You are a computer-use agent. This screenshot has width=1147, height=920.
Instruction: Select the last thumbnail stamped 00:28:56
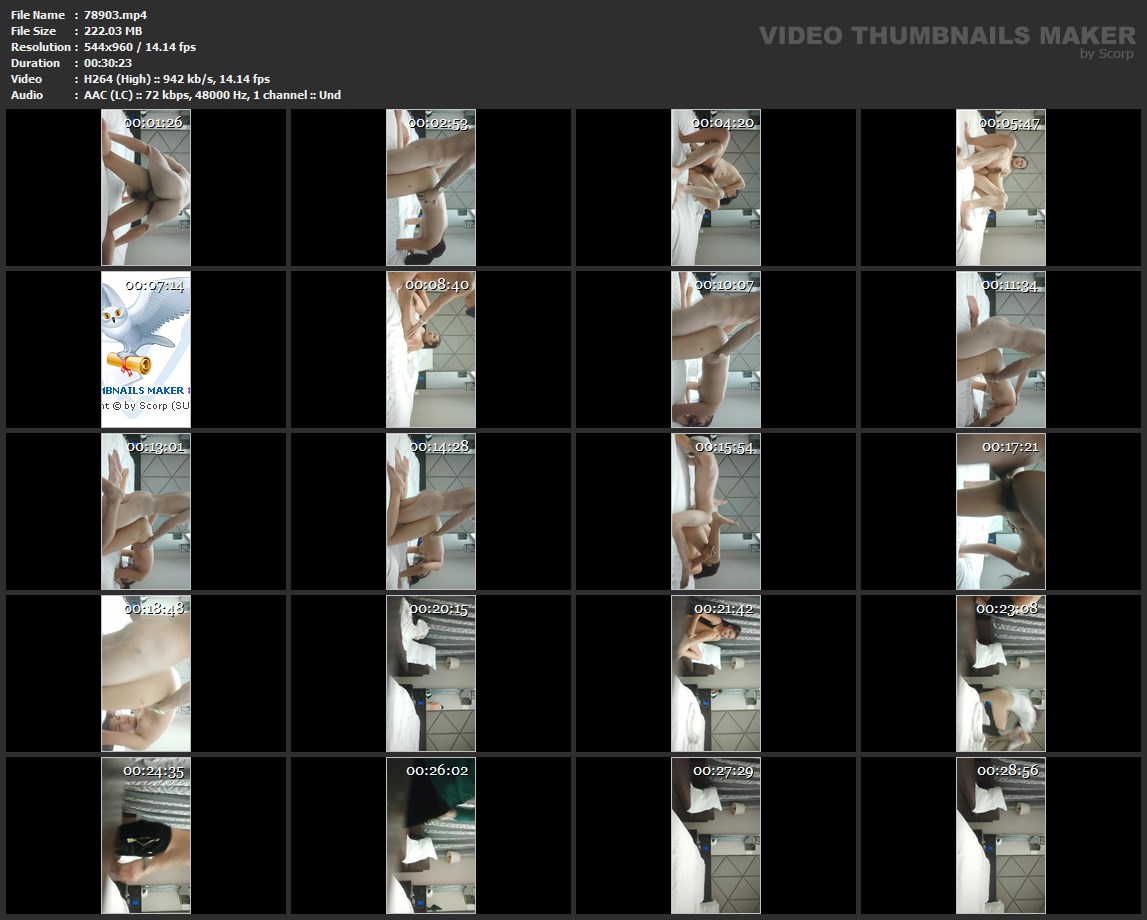(x=1000, y=835)
